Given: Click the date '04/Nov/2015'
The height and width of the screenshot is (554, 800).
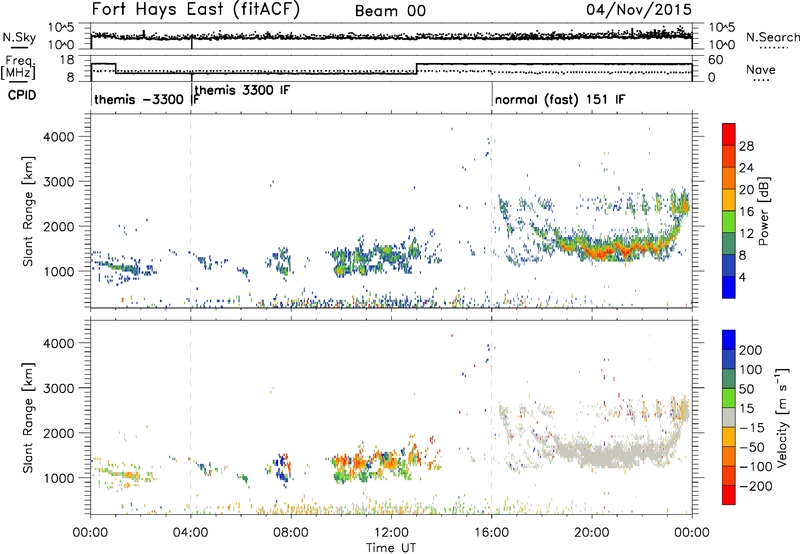Looking at the screenshot, I should [x=639, y=10].
